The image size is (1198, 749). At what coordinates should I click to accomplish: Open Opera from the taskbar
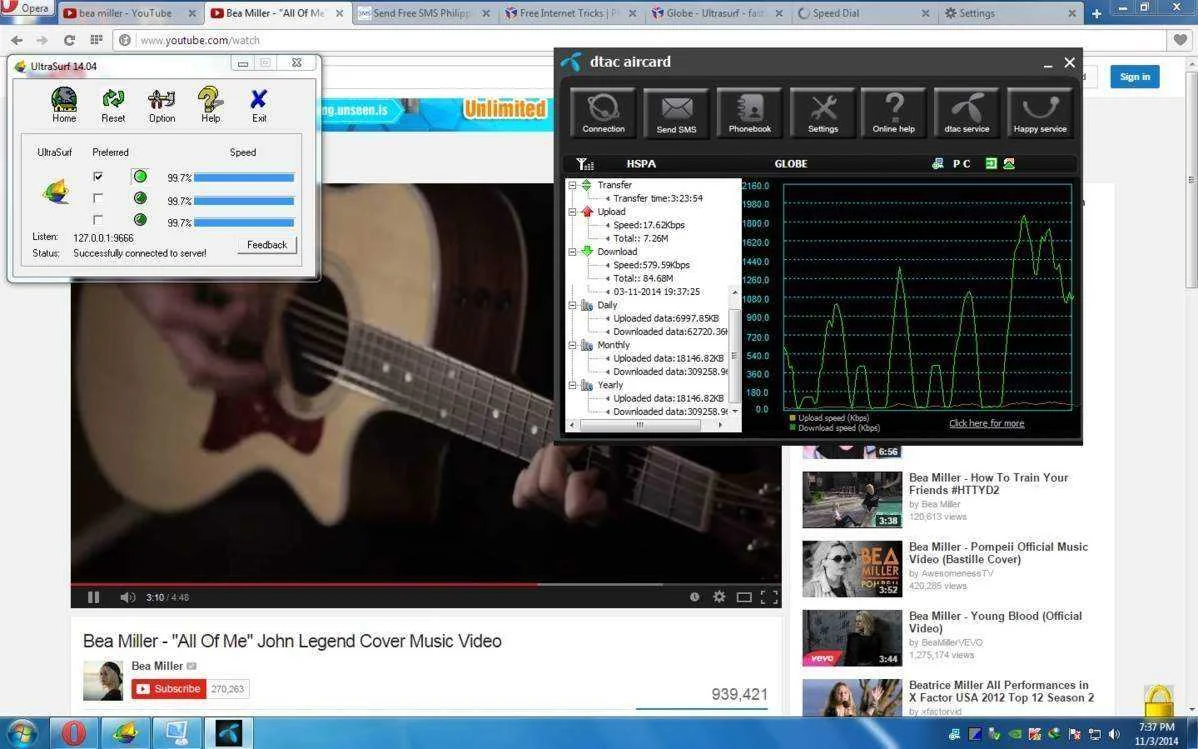click(x=73, y=732)
